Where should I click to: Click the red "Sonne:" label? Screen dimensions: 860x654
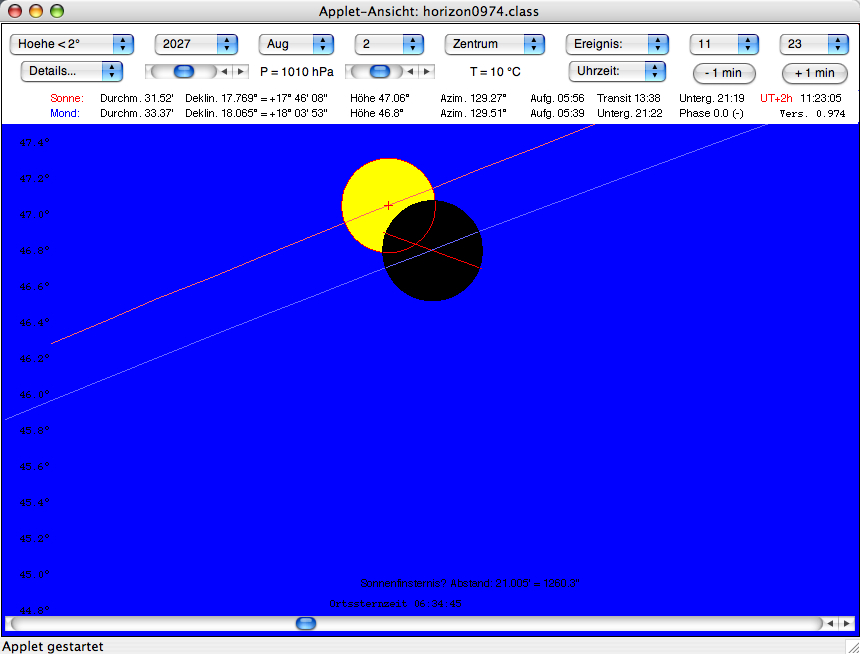(67, 98)
